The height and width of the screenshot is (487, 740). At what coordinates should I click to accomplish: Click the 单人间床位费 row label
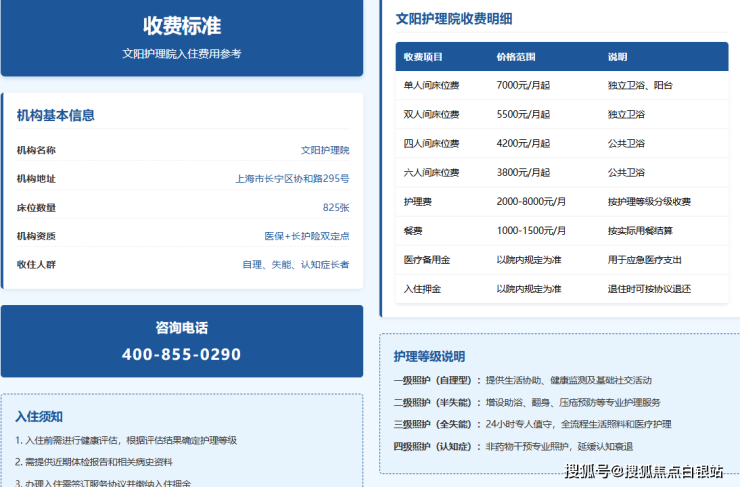click(431, 85)
